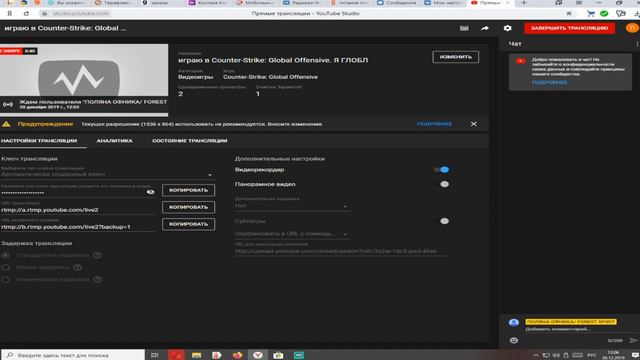Select active YouTube Studio browser tab

tap(489, 3)
